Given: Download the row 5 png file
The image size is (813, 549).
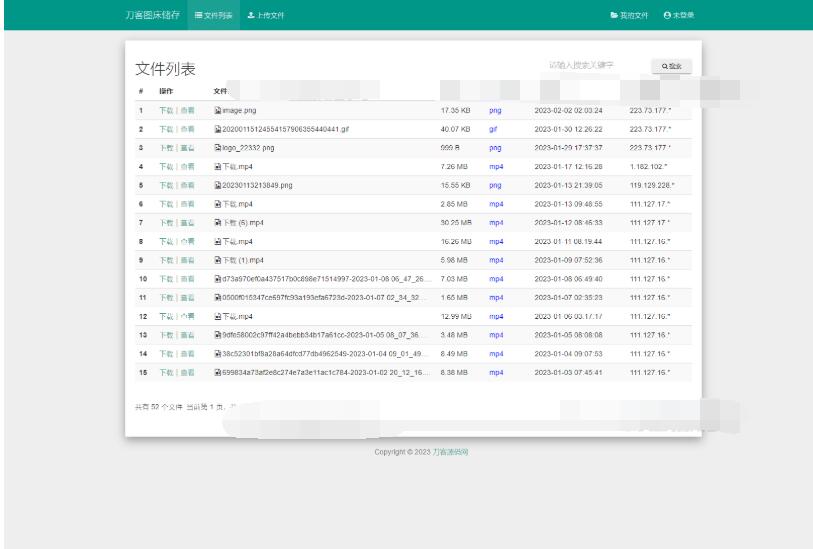Looking at the screenshot, I should coord(166,185).
